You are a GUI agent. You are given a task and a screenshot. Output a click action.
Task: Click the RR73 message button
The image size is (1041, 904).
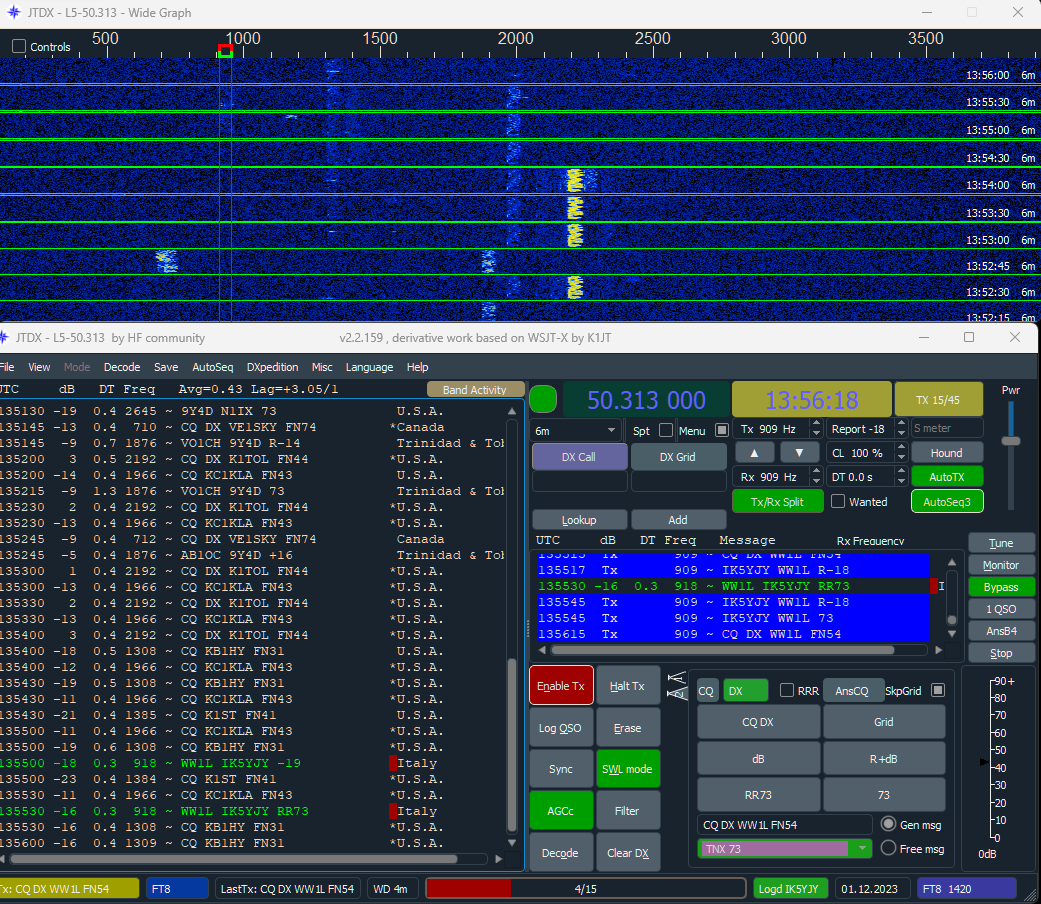point(758,794)
